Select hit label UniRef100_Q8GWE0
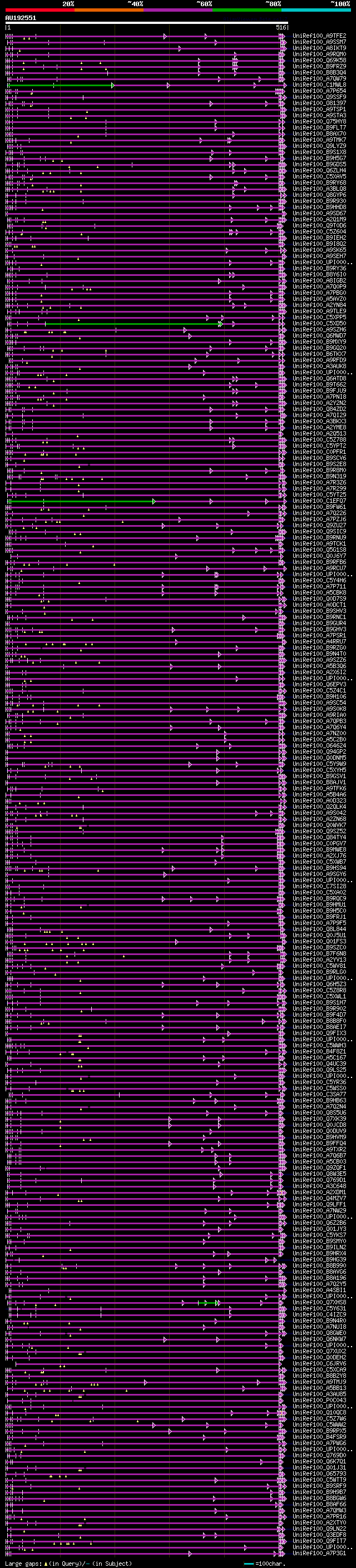Viewport: 356px width, 1568px height. coord(319,1333)
